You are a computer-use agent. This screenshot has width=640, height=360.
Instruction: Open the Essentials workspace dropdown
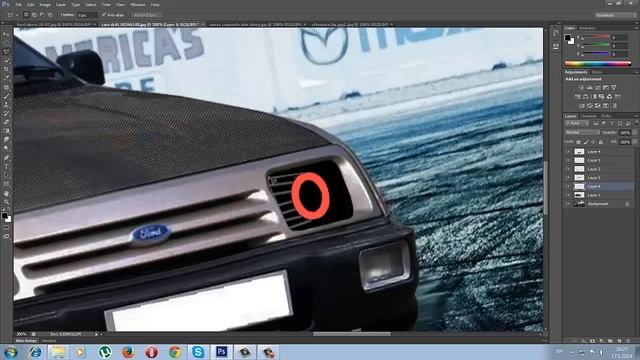pos(615,15)
